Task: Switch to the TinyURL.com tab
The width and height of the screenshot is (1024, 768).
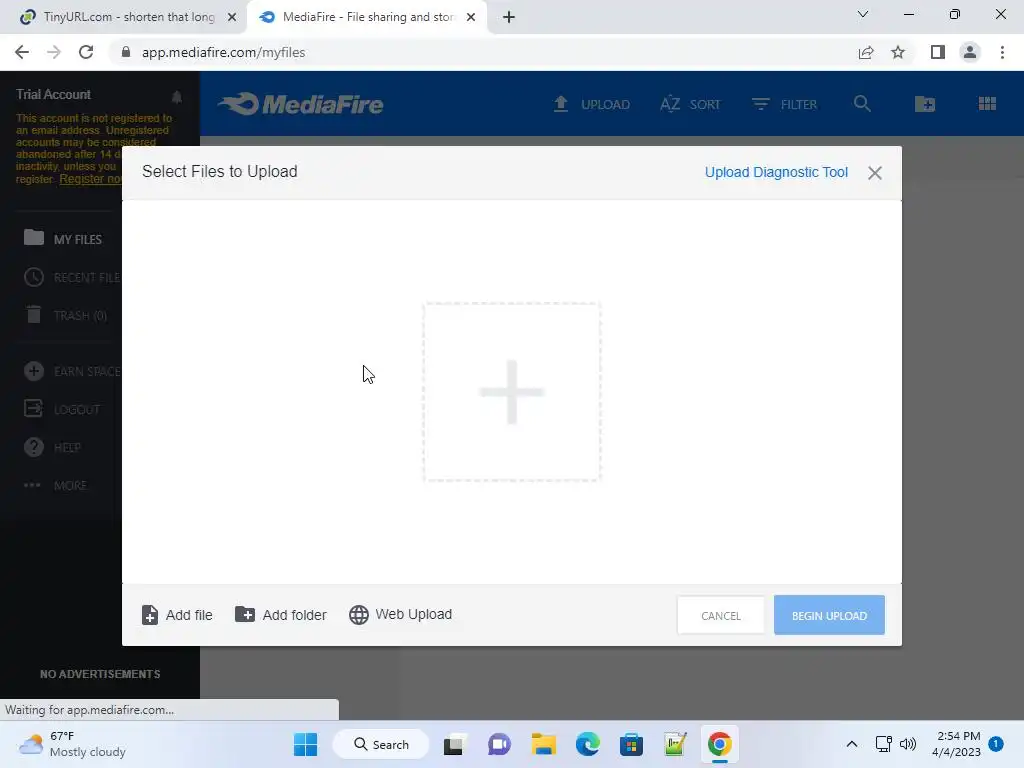Action: 124,17
